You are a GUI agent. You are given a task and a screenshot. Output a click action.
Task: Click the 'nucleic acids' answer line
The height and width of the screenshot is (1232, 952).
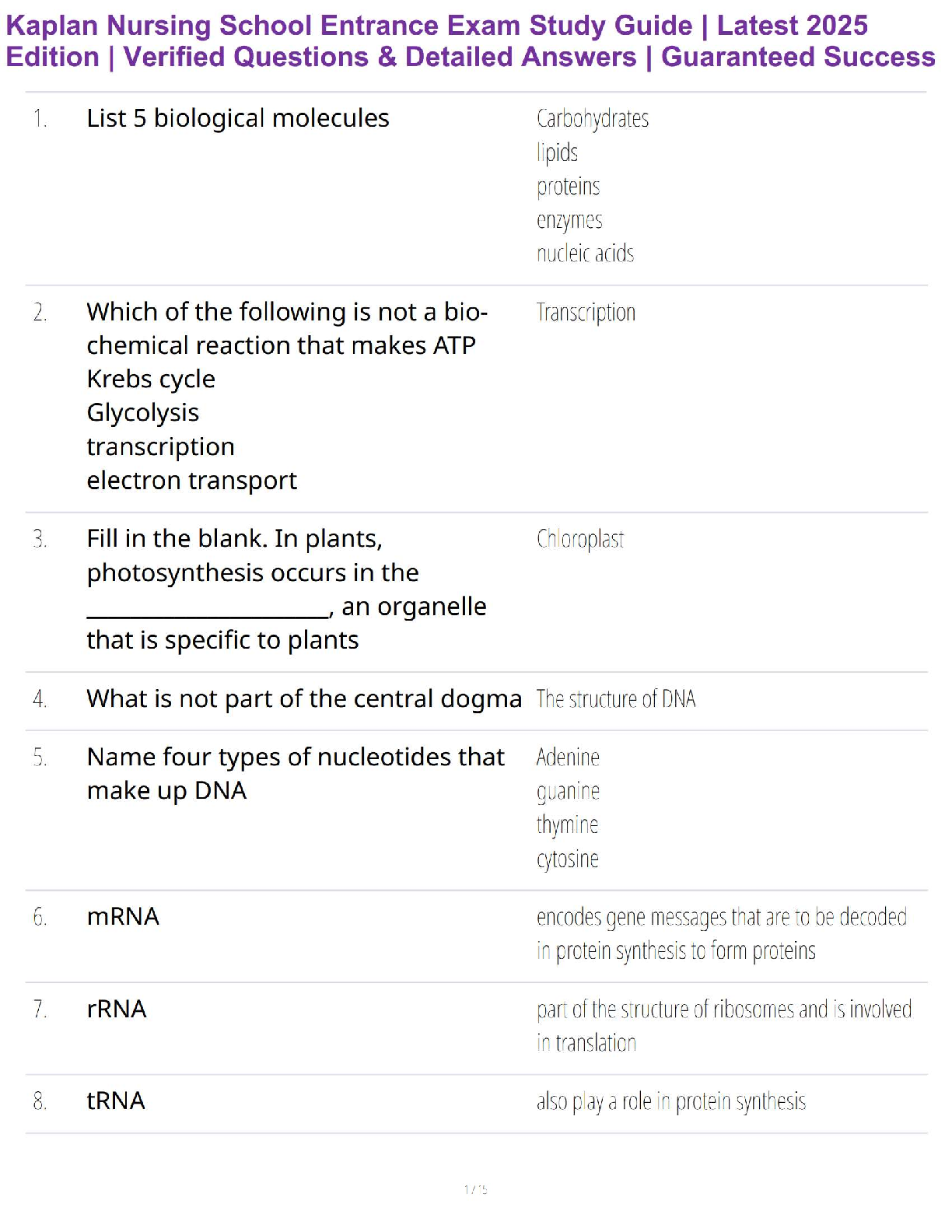click(585, 254)
